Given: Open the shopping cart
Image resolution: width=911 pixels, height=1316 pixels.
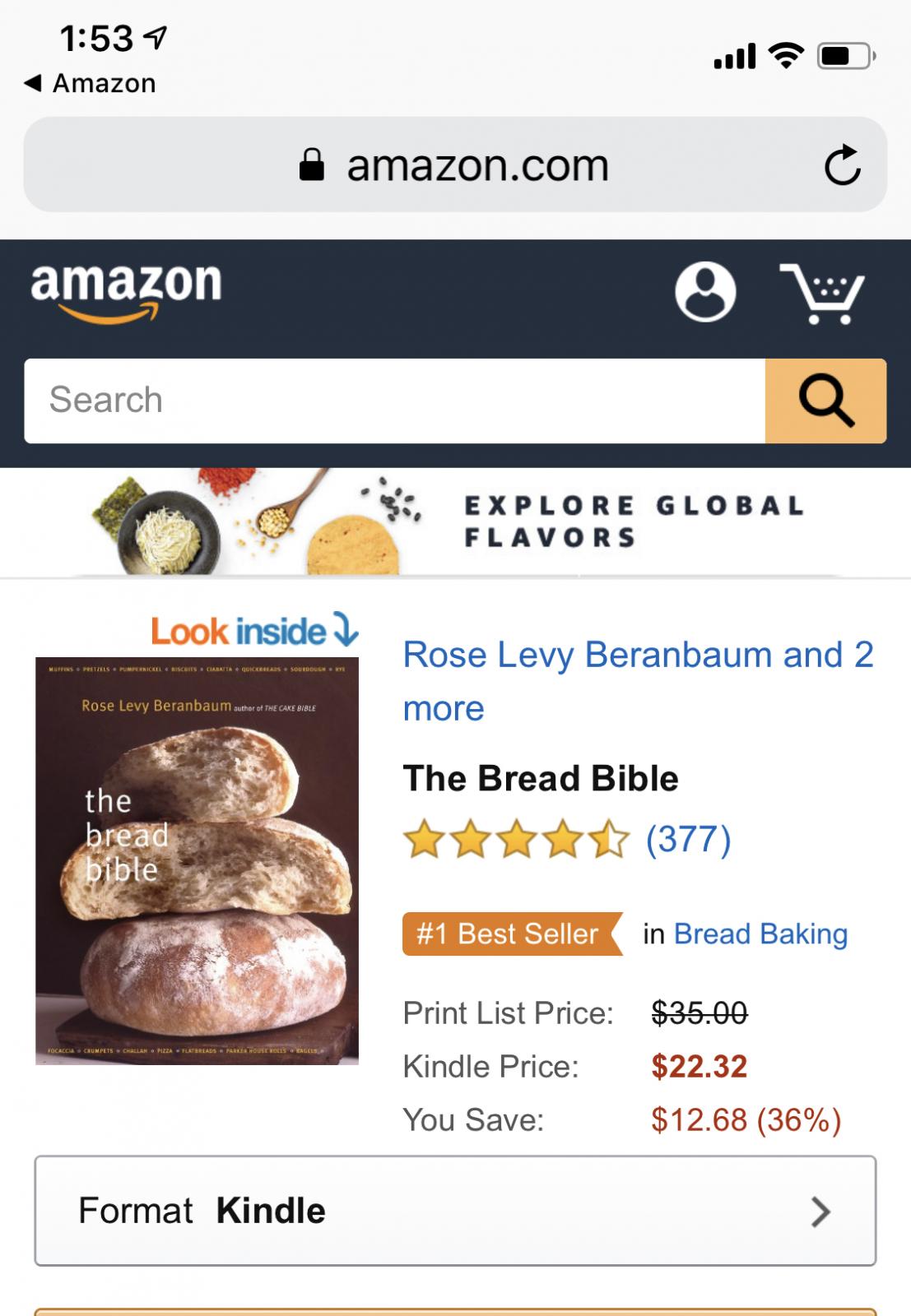Looking at the screenshot, I should (x=822, y=294).
